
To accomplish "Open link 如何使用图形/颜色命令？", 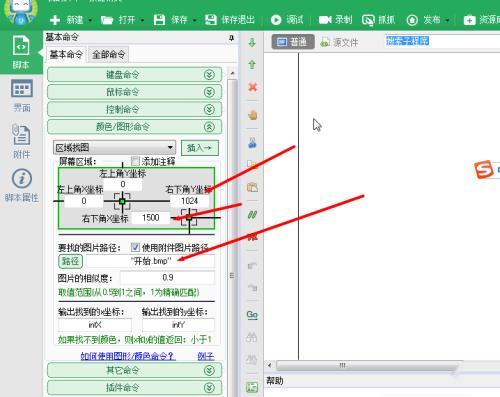I will [x=128, y=356].
